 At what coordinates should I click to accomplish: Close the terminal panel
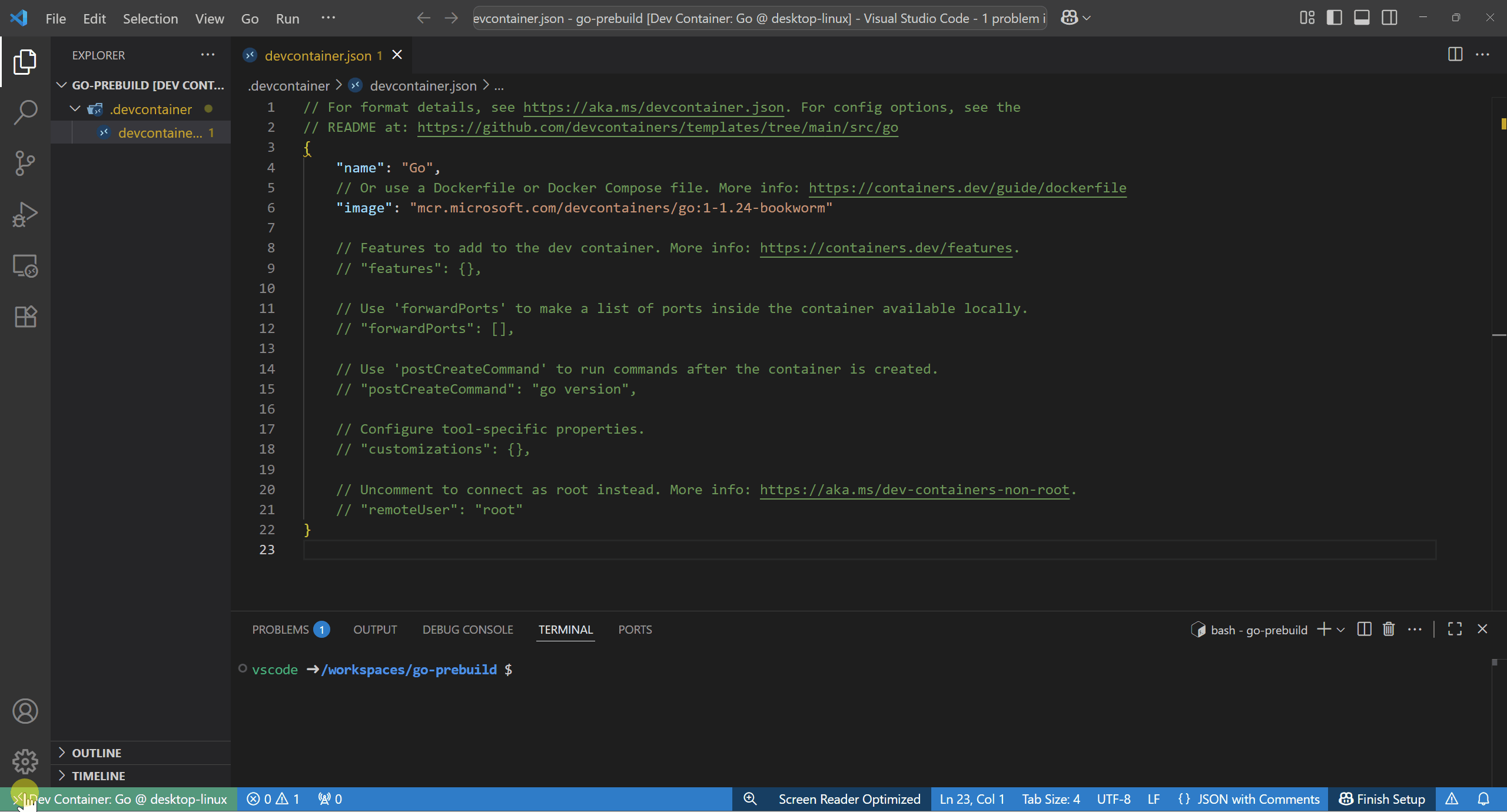click(1482, 630)
